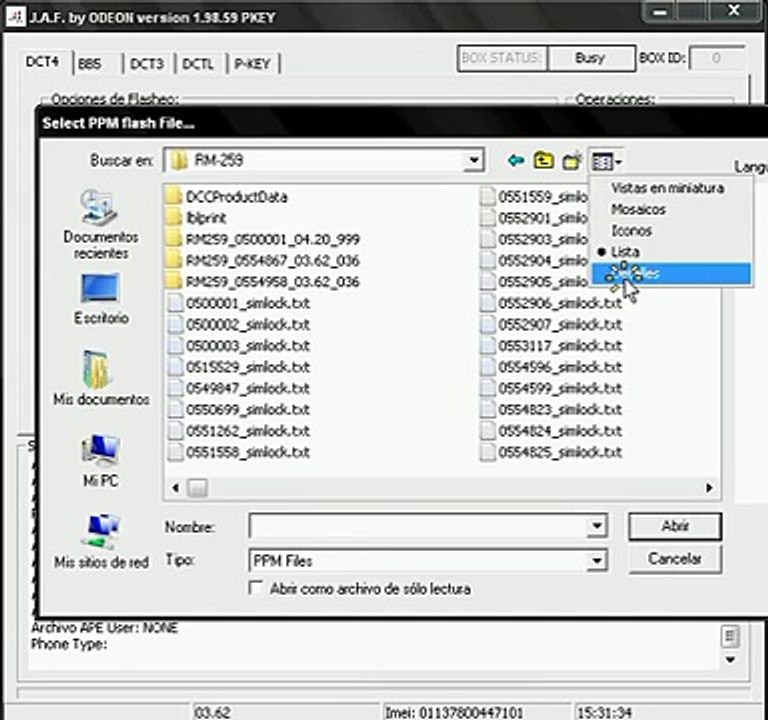
Task: Select file 0515529_simlock.txt
Action: click(x=239, y=367)
